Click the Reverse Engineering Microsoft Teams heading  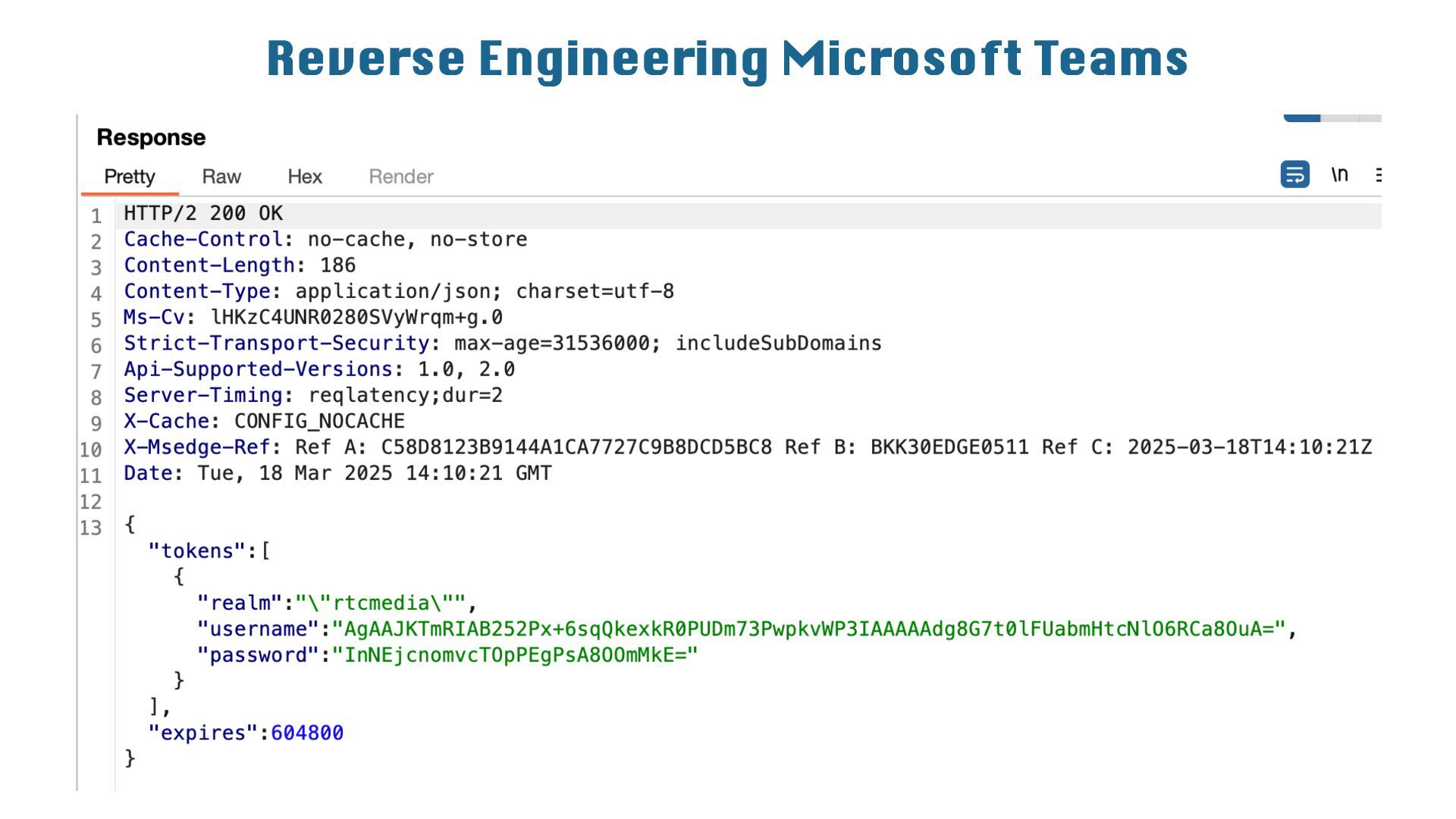coord(727,59)
